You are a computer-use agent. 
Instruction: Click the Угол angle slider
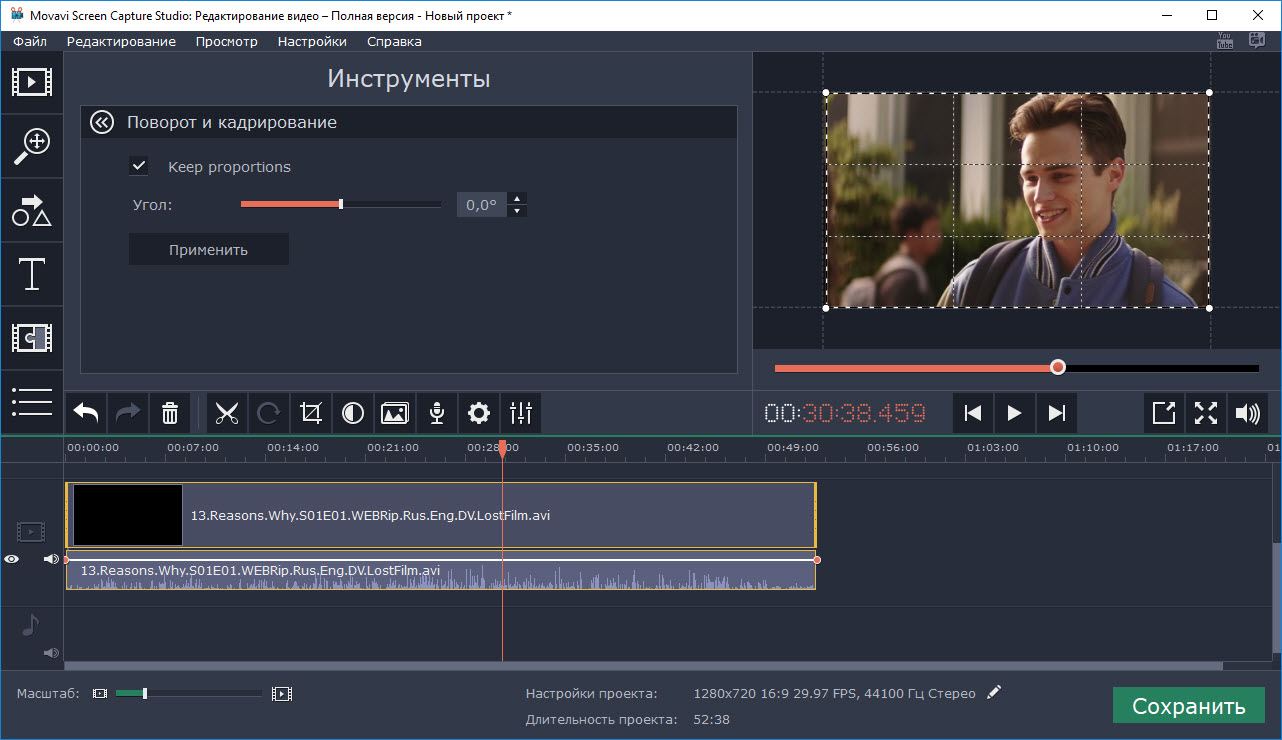point(341,204)
